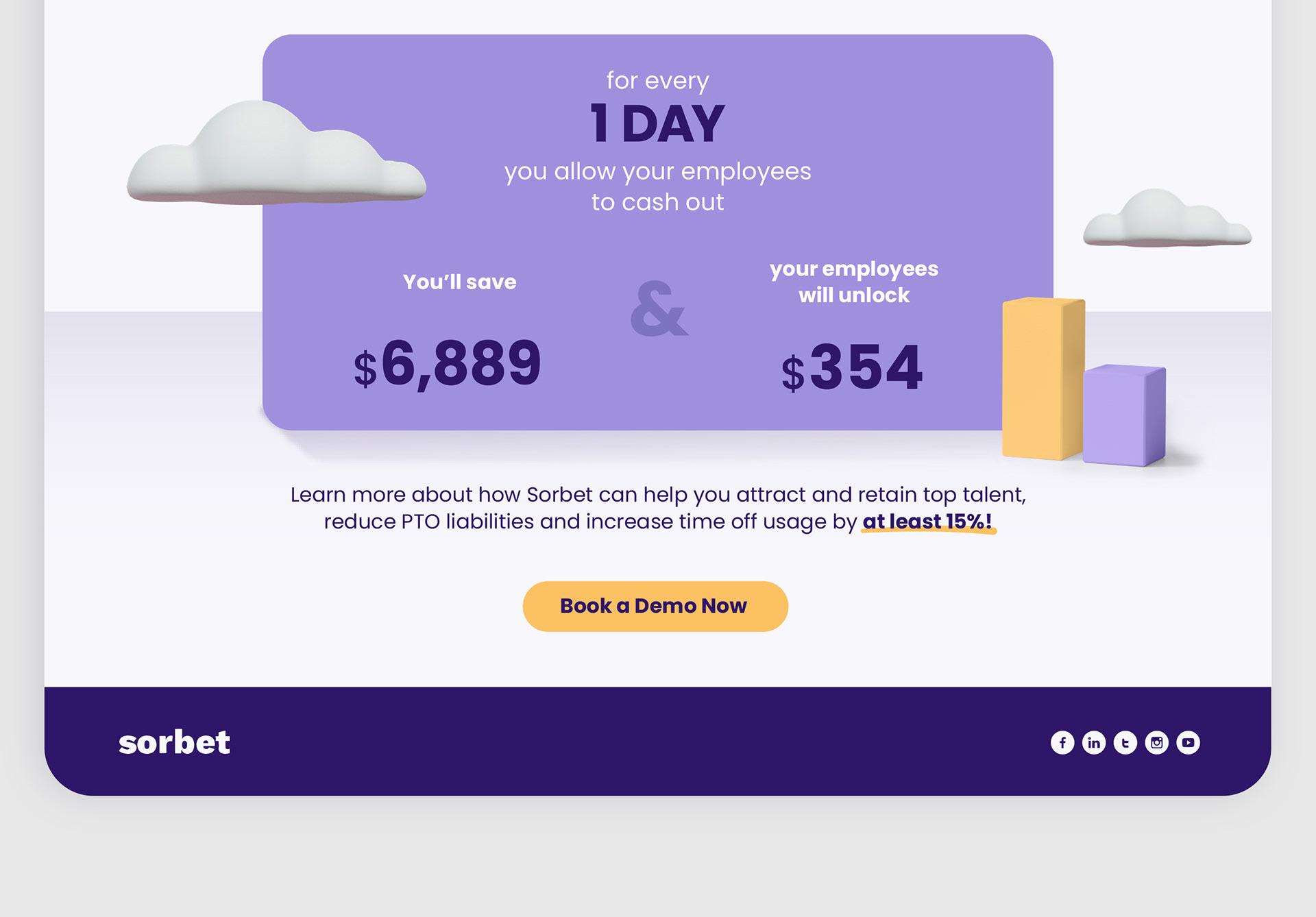Open Sorbet's Facebook page icon
1316x917 pixels.
point(1062,742)
